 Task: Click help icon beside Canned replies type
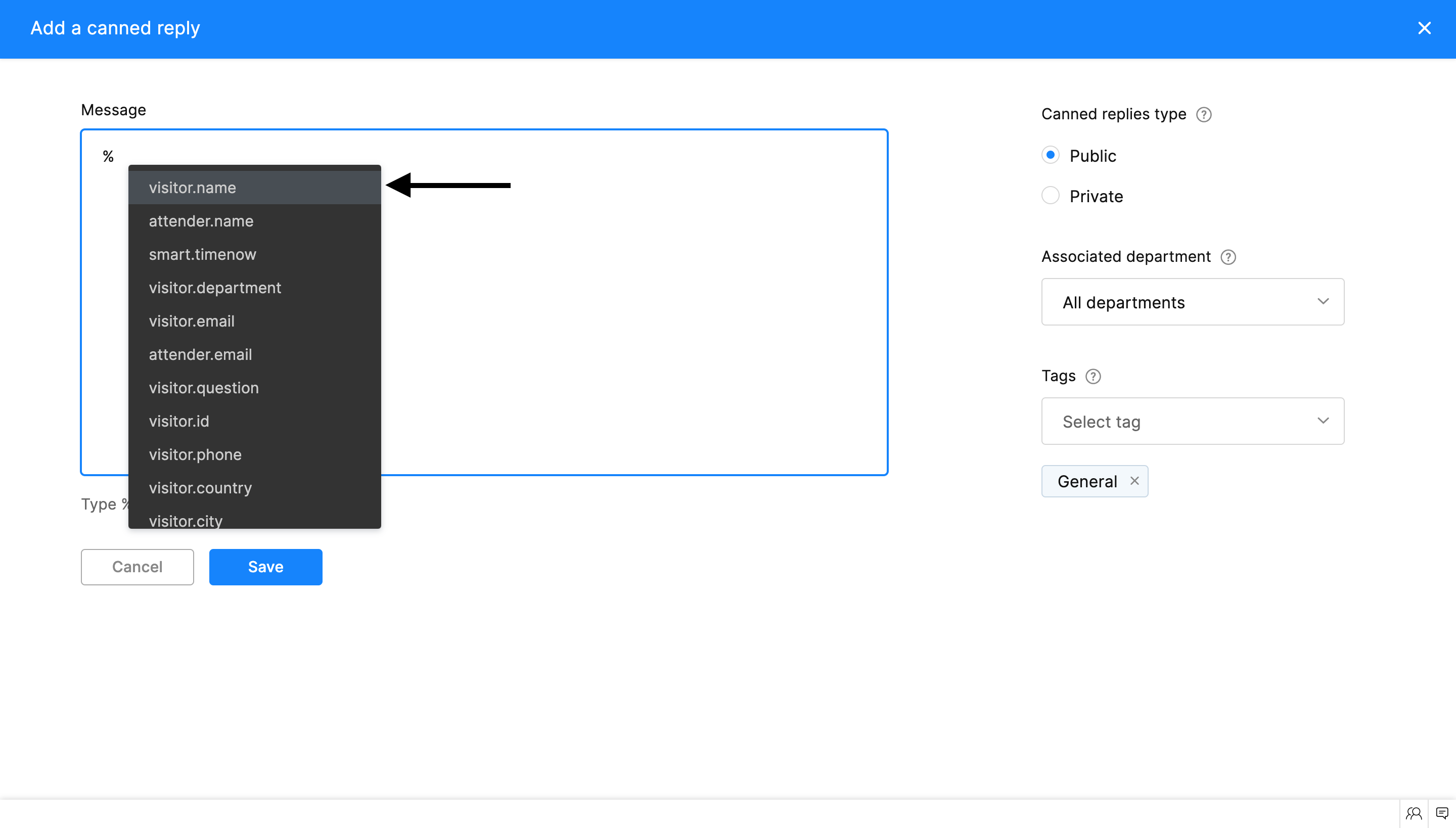coord(1203,114)
